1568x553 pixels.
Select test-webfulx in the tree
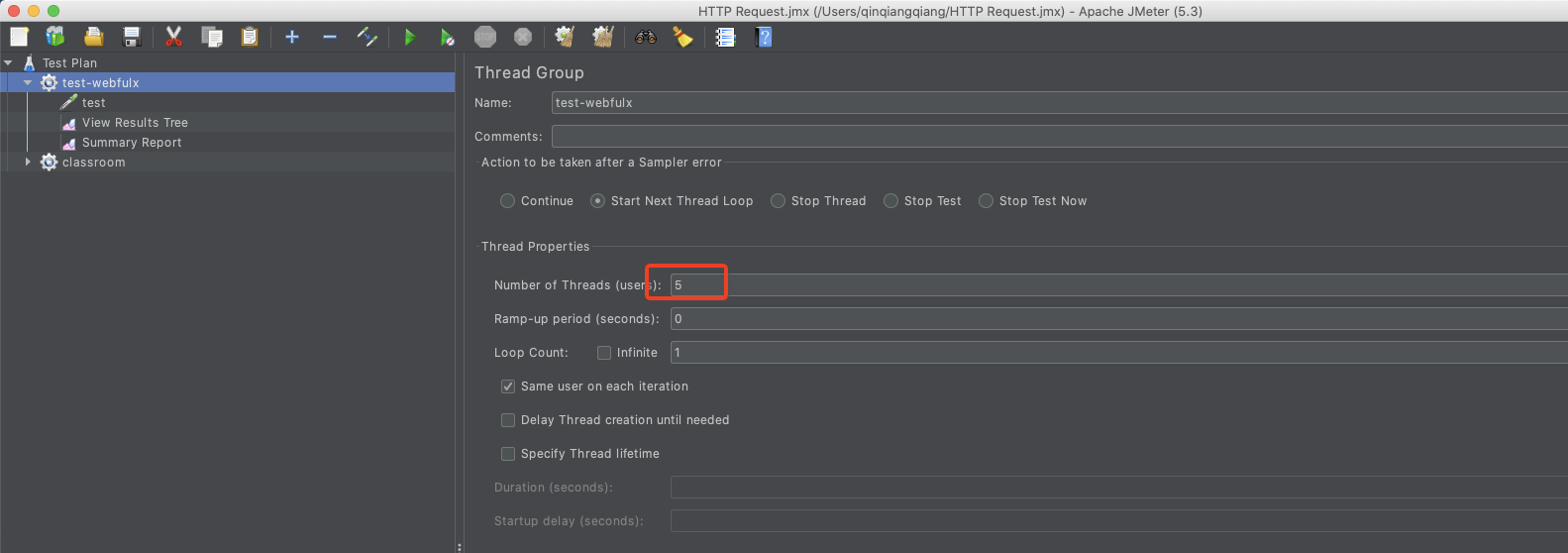[x=101, y=82]
